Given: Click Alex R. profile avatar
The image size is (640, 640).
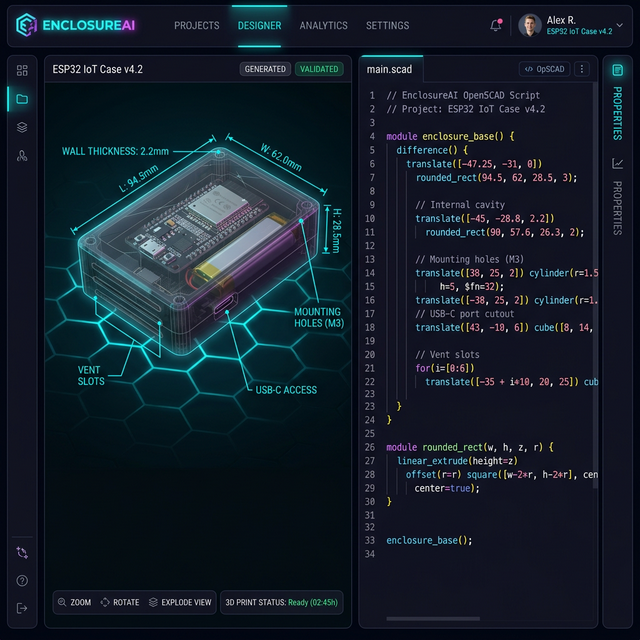Looking at the screenshot, I should [529, 25].
